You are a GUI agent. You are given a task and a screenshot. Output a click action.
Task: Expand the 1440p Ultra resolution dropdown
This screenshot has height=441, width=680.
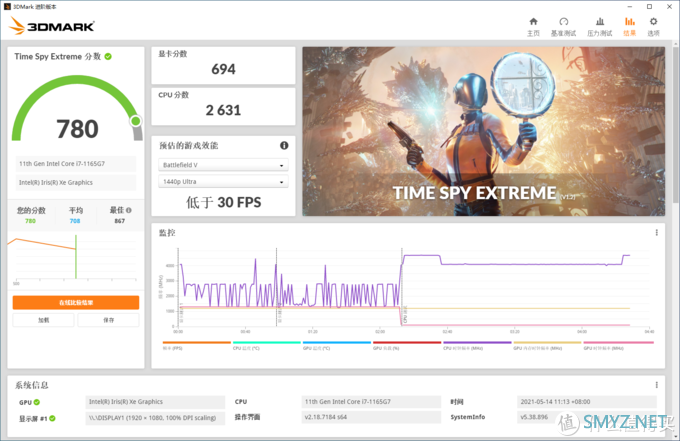(x=223, y=182)
